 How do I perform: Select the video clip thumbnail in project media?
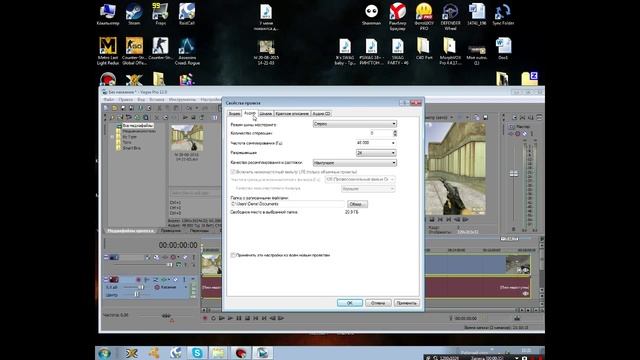(x=187, y=138)
